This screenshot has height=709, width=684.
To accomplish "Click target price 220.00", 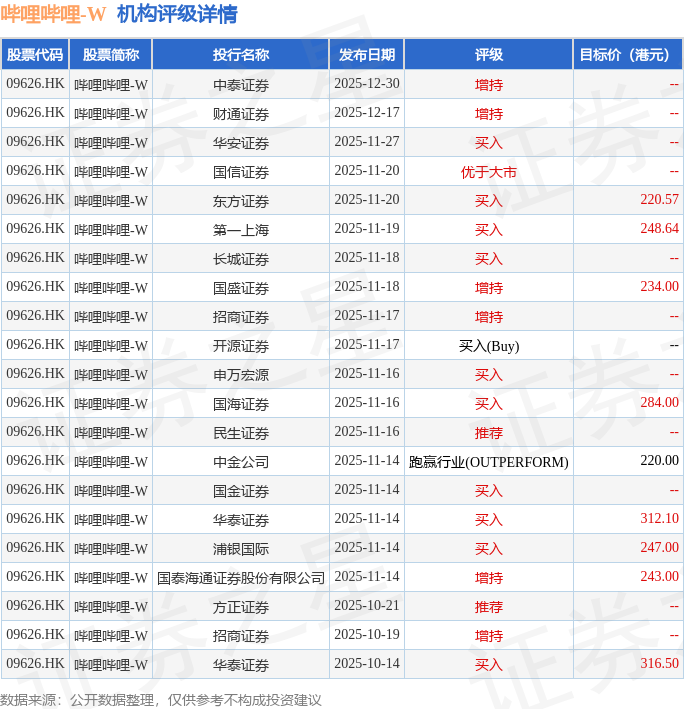I will 659,460.
